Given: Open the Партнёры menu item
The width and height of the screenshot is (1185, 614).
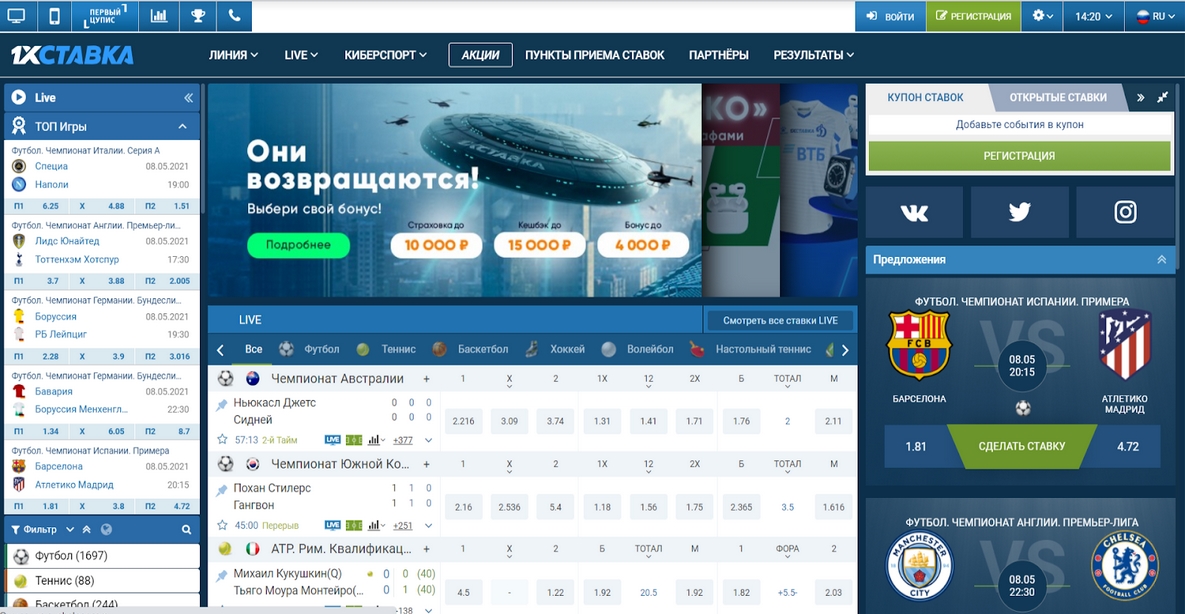Looking at the screenshot, I should pyautogui.click(x=719, y=55).
